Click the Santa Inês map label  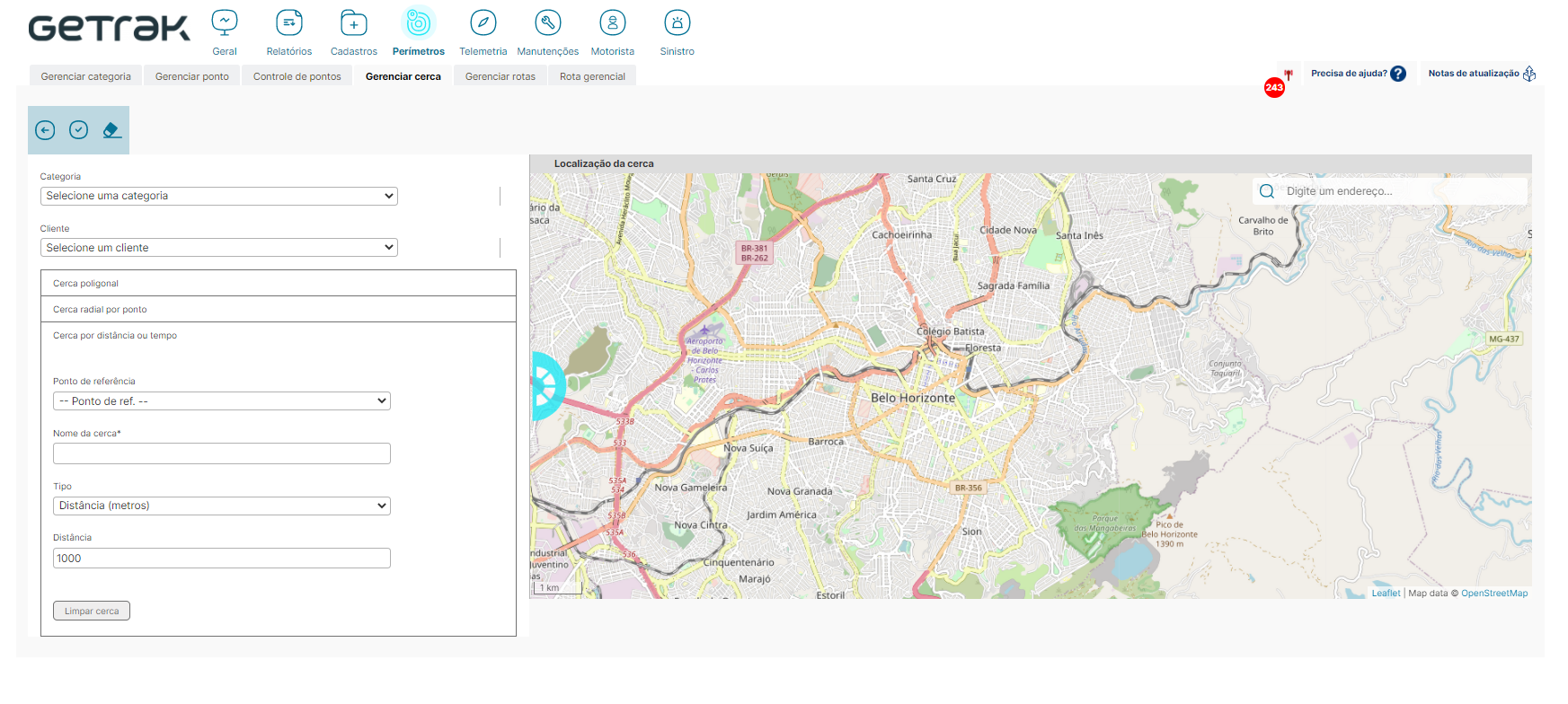(x=1079, y=235)
